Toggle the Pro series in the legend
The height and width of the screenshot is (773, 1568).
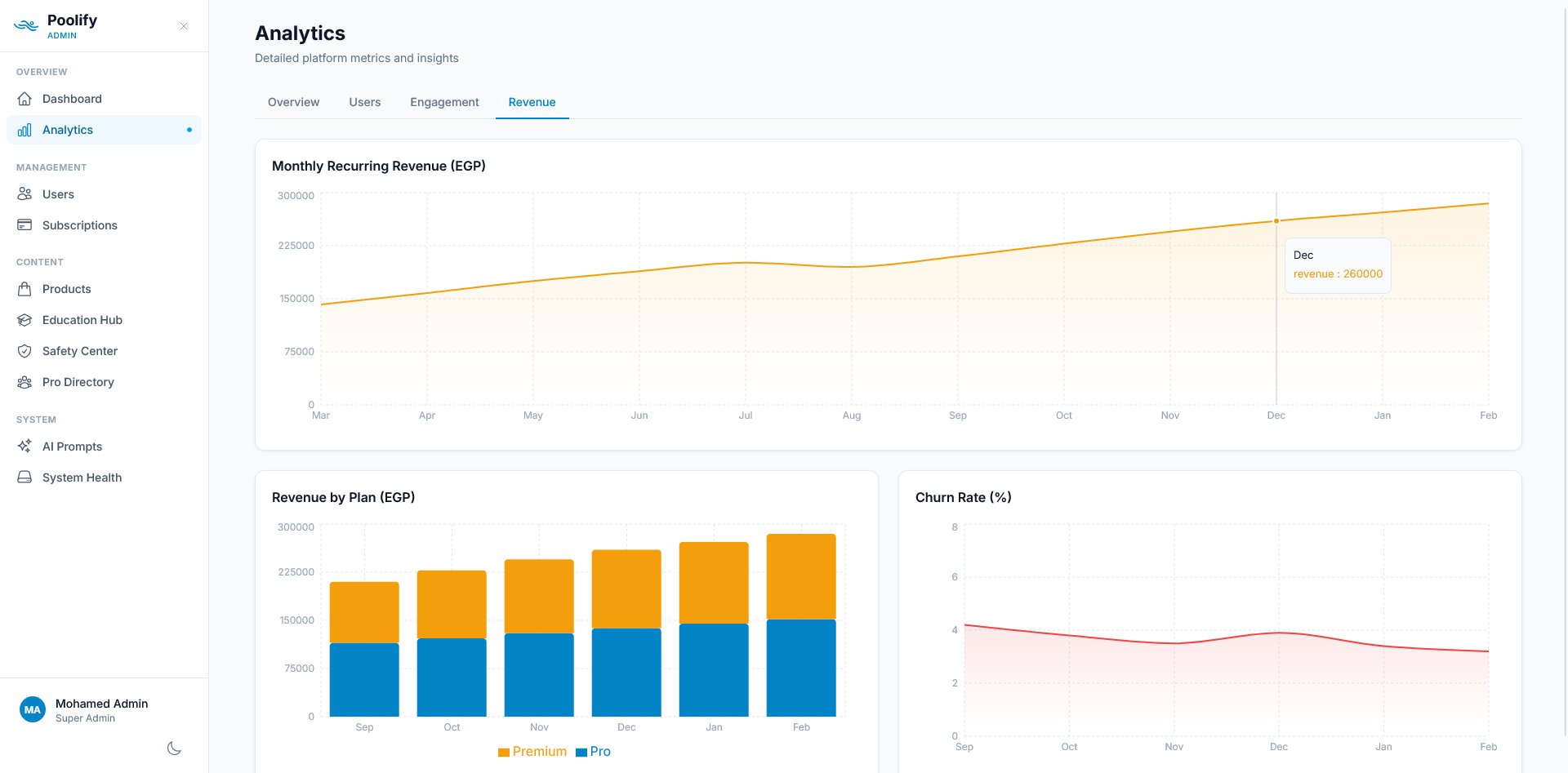(x=594, y=751)
